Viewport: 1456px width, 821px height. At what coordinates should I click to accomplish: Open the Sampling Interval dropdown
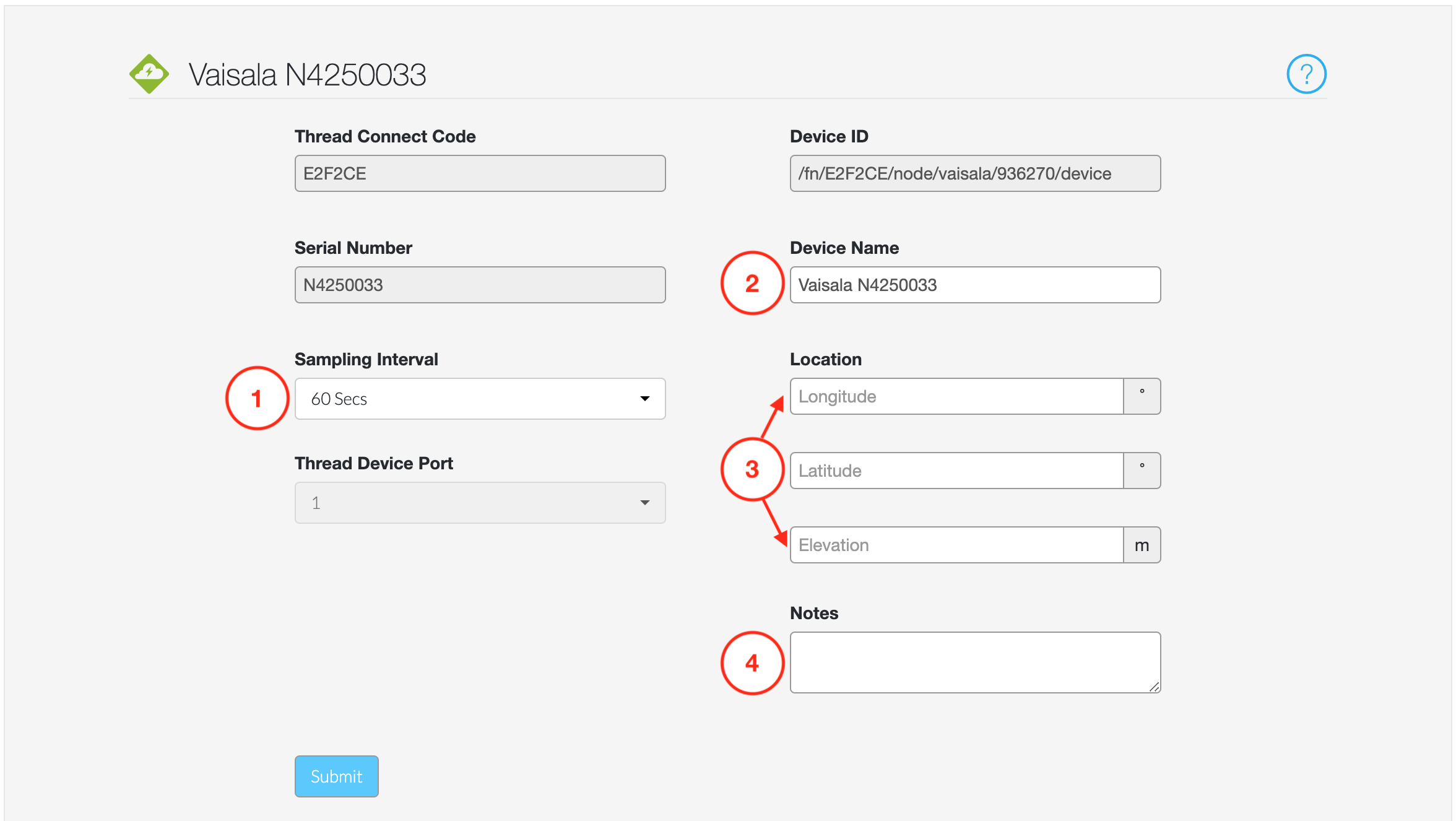(480, 399)
